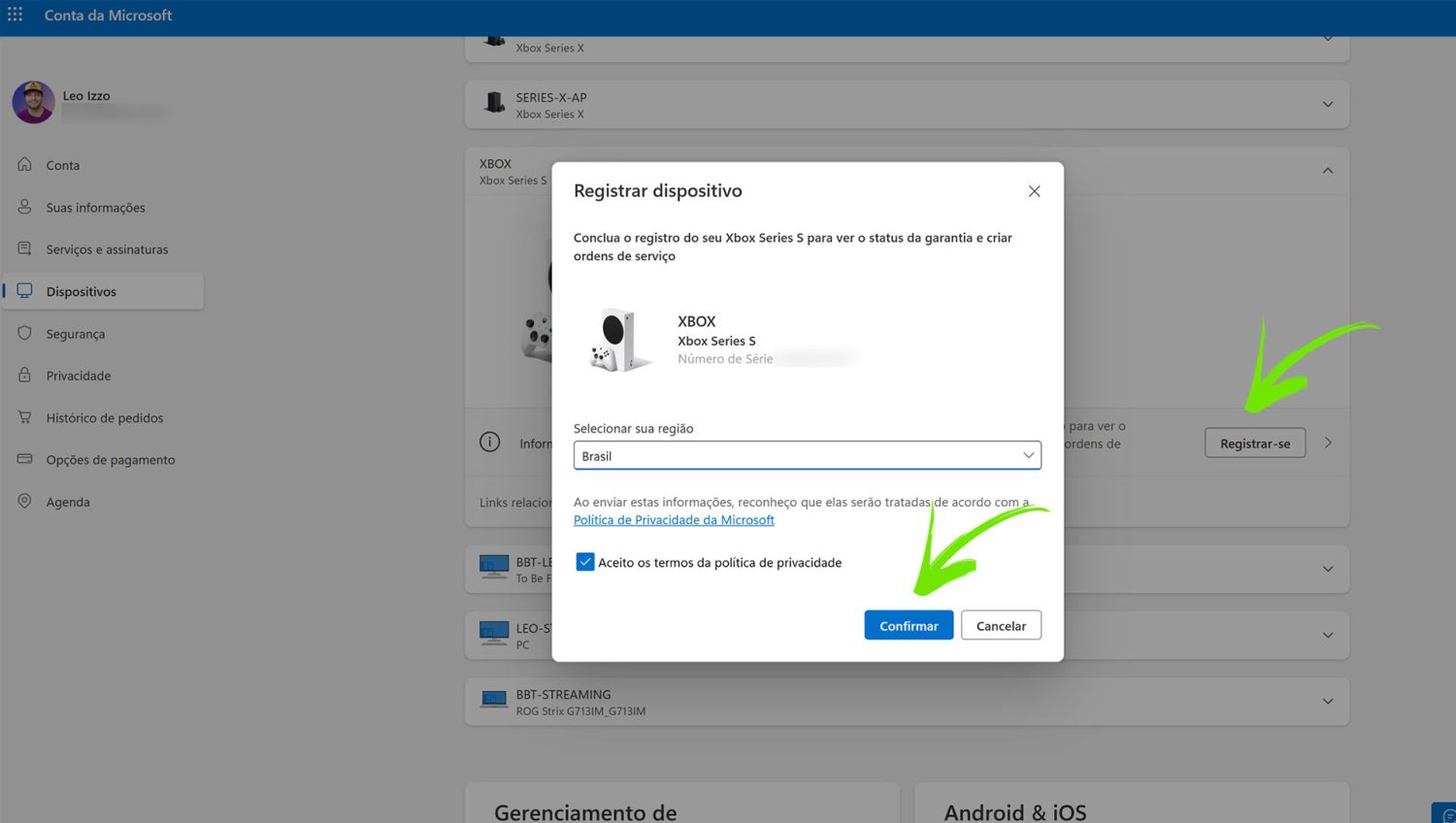Click the SERIES-X-AP console icon

click(495, 103)
